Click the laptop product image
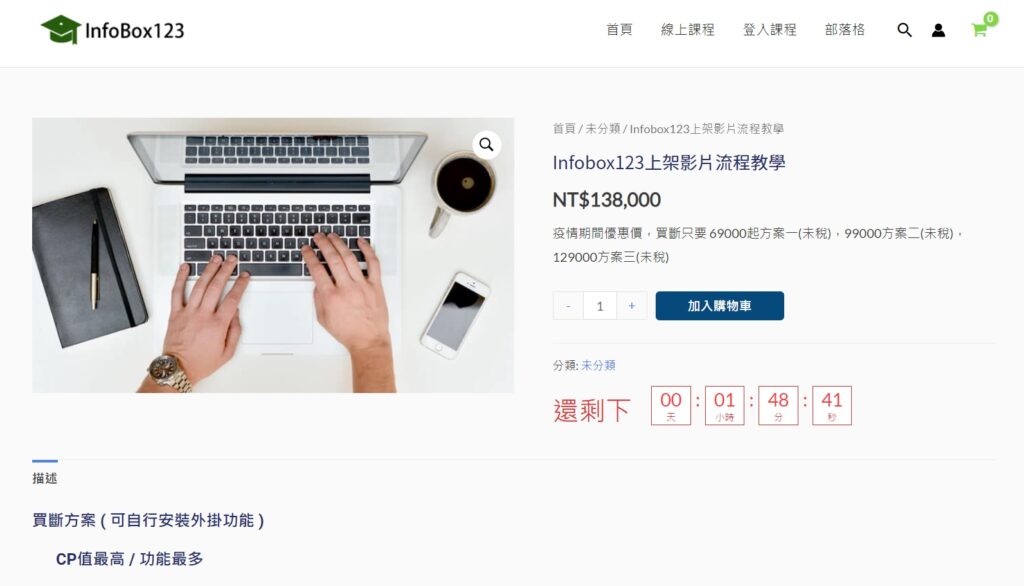Viewport: 1024px width, 586px height. click(x=273, y=255)
